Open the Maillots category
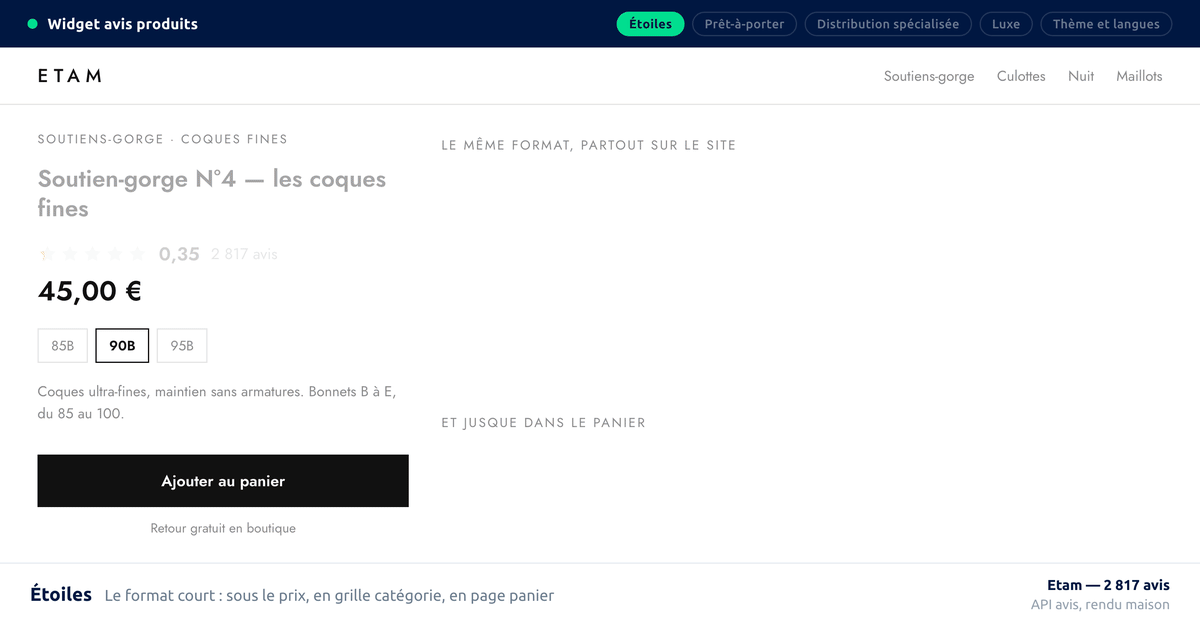Image resolution: width=1200 pixels, height=625 pixels. pos(1139,76)
